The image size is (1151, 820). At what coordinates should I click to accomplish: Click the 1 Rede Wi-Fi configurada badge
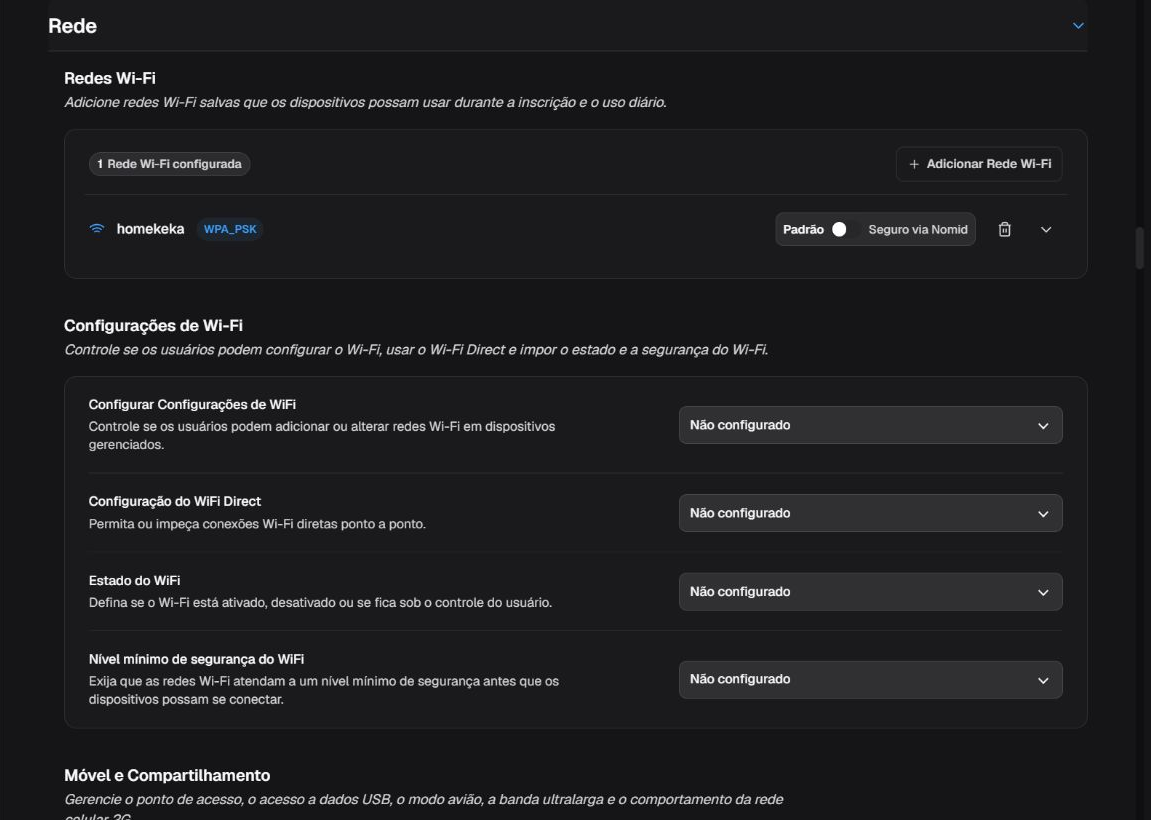click(170, 164)
